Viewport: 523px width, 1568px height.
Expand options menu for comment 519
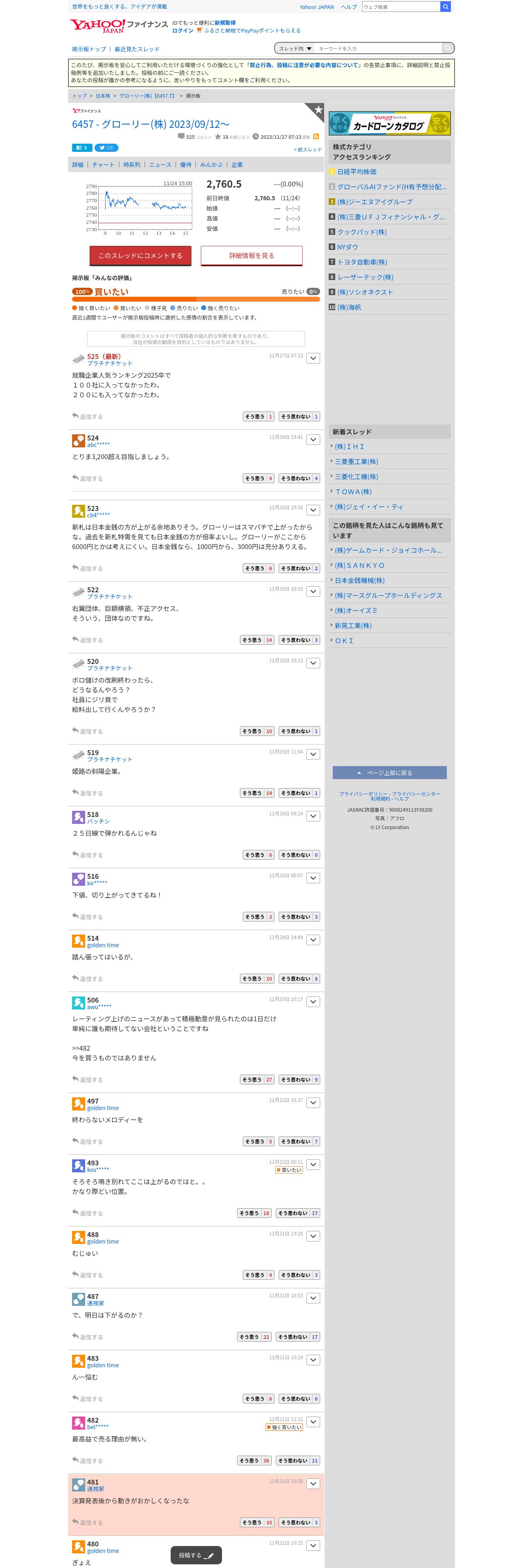tap(313, 754)
